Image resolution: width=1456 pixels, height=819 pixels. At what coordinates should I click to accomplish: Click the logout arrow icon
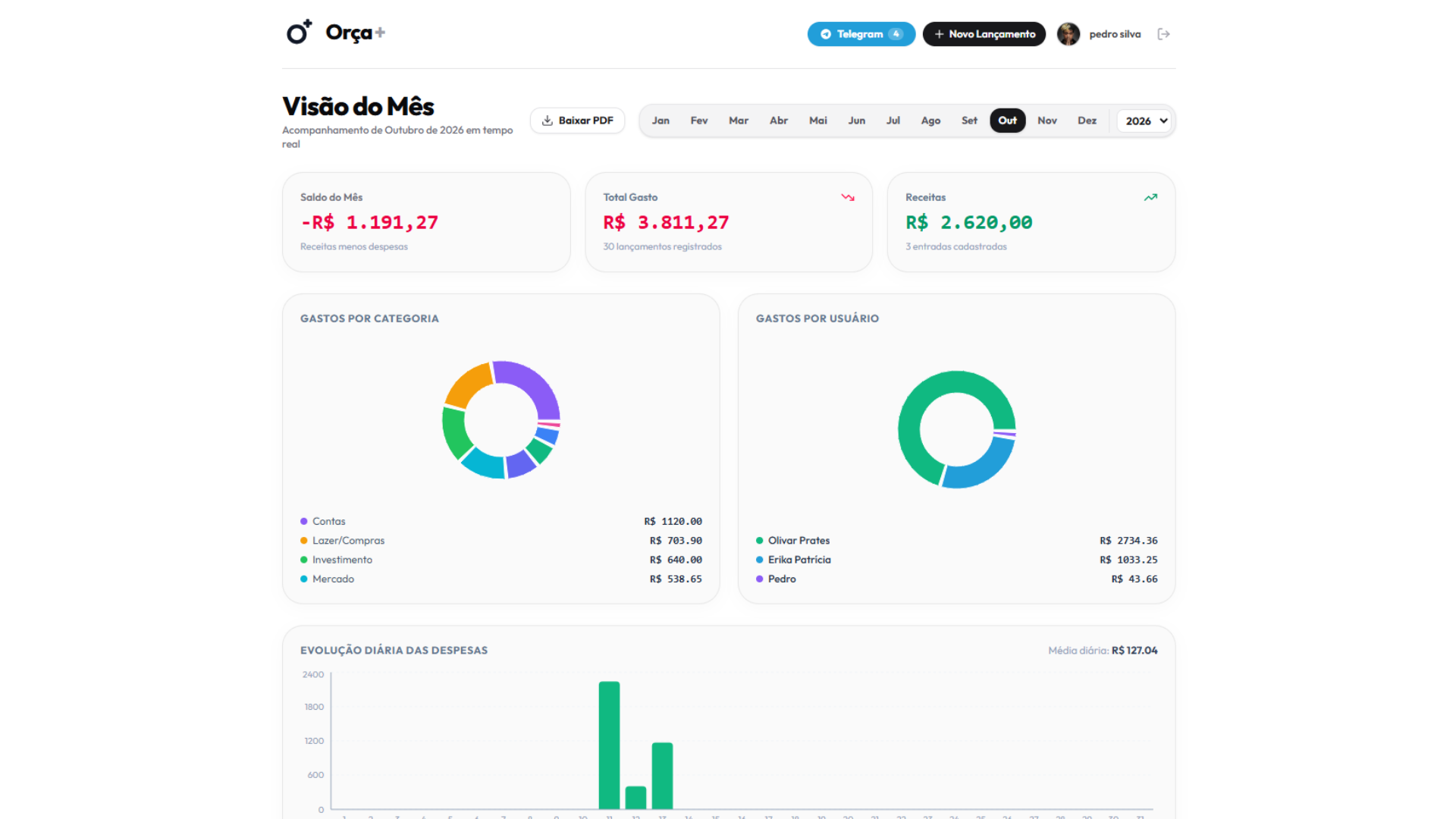pyautogui.click(x=1163, y=34)
